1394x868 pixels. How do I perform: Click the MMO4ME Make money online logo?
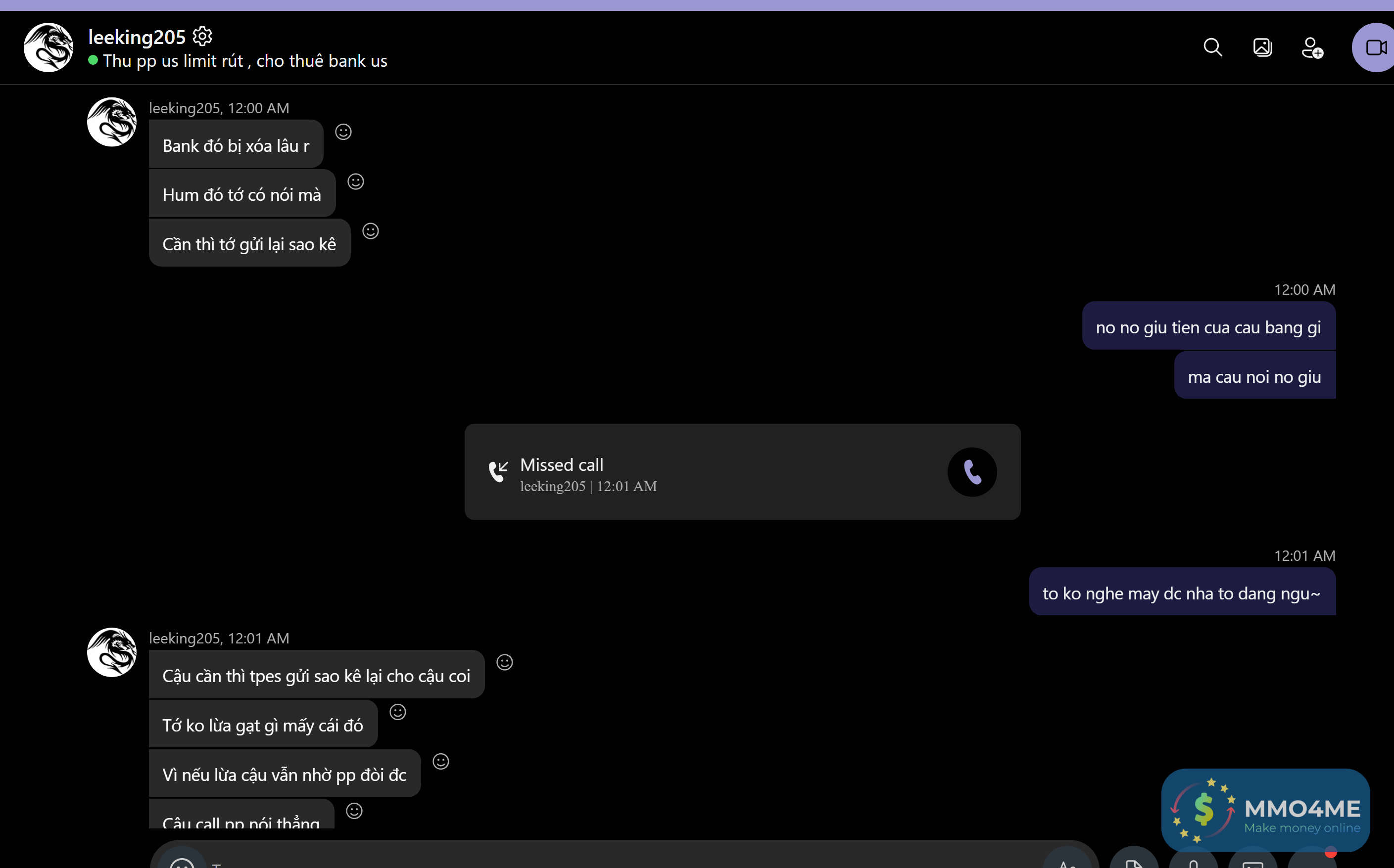point(1265,810)
